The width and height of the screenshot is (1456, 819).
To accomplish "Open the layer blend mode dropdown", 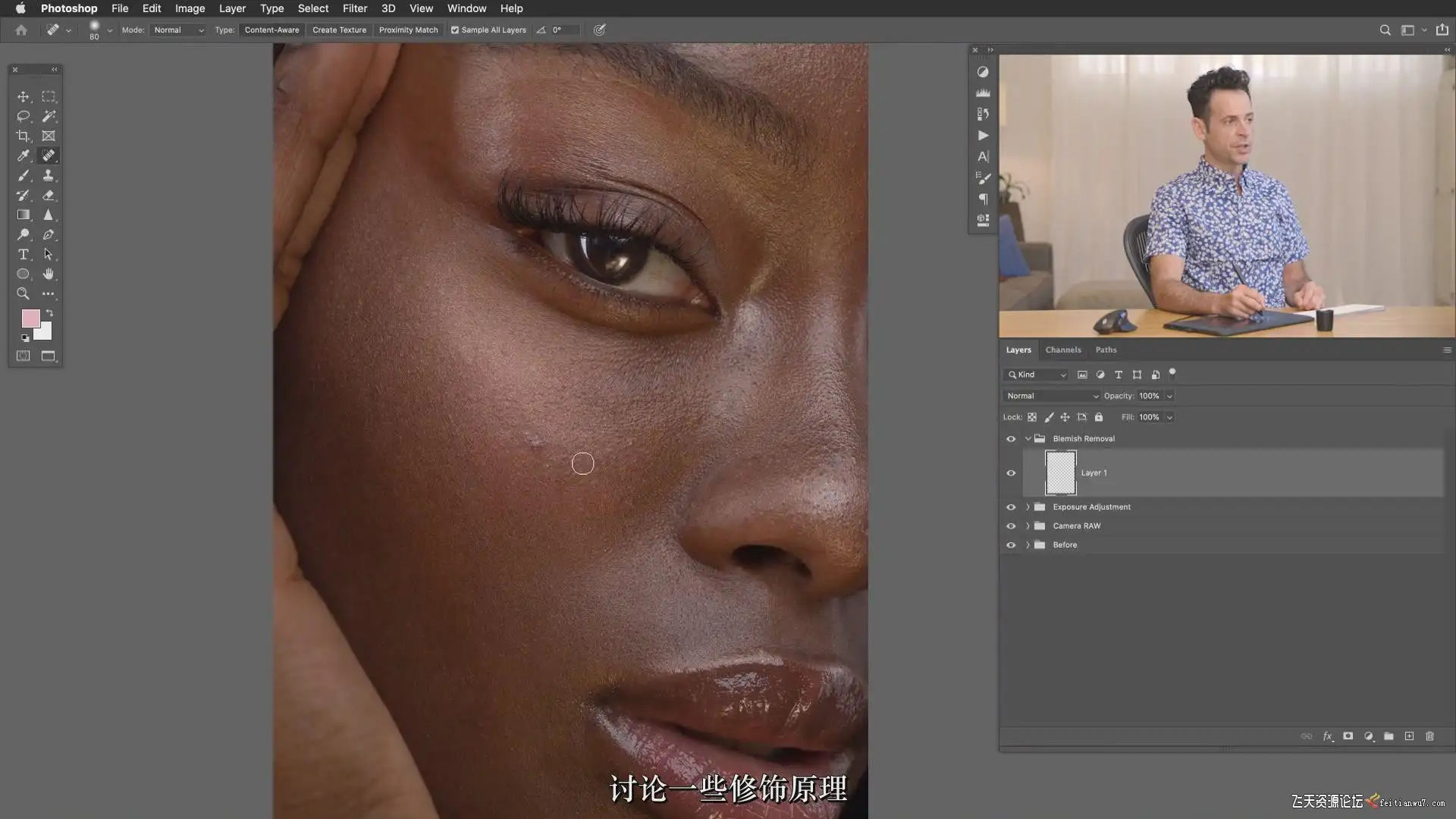I will (x=1051, y=396).
